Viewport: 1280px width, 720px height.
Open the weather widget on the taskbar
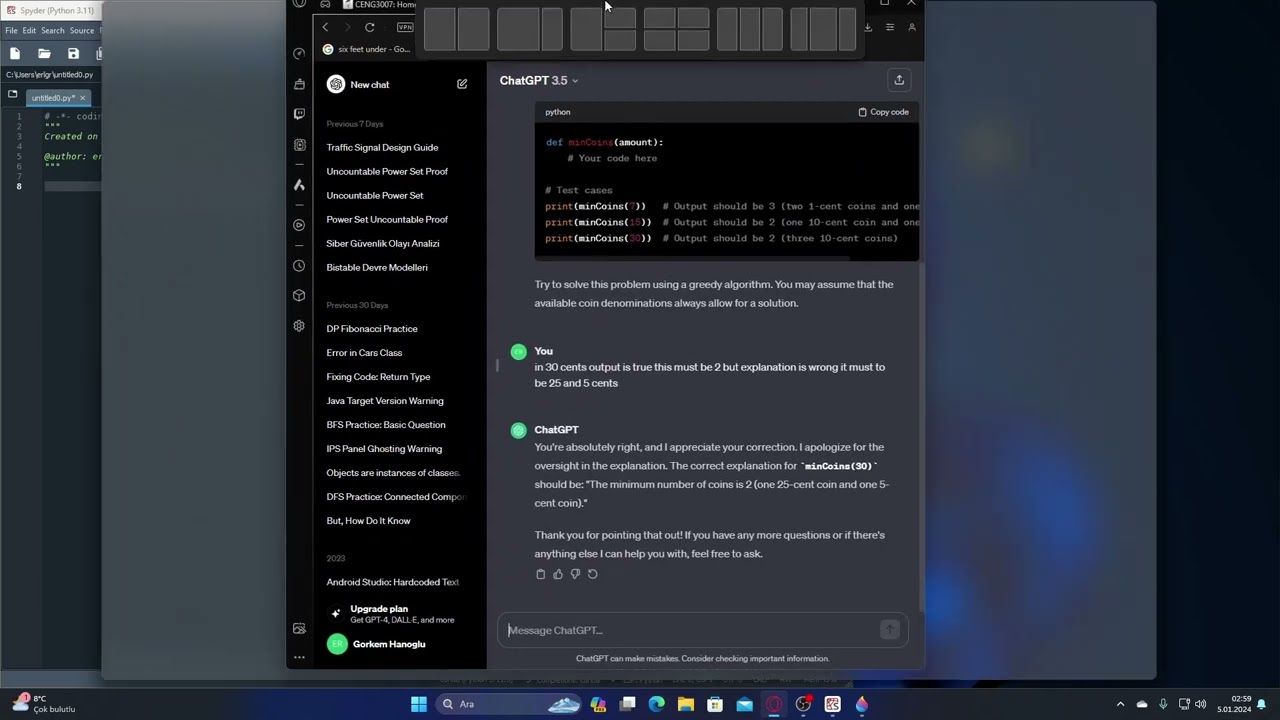[x=43, y=704]
